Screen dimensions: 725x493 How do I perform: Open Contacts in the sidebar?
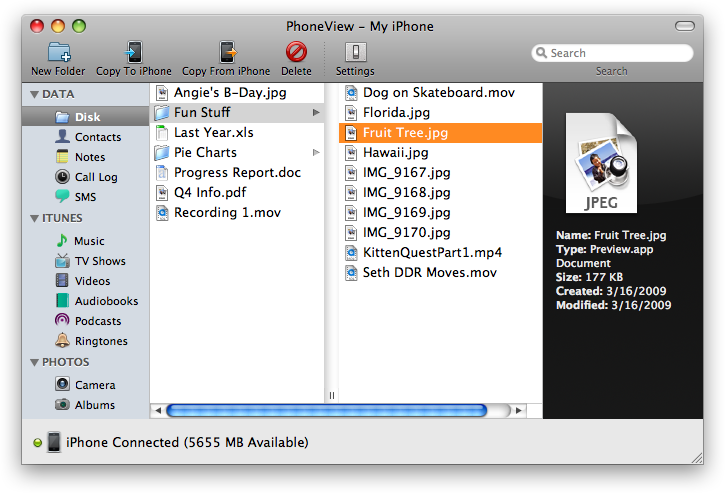click(86, 137)
